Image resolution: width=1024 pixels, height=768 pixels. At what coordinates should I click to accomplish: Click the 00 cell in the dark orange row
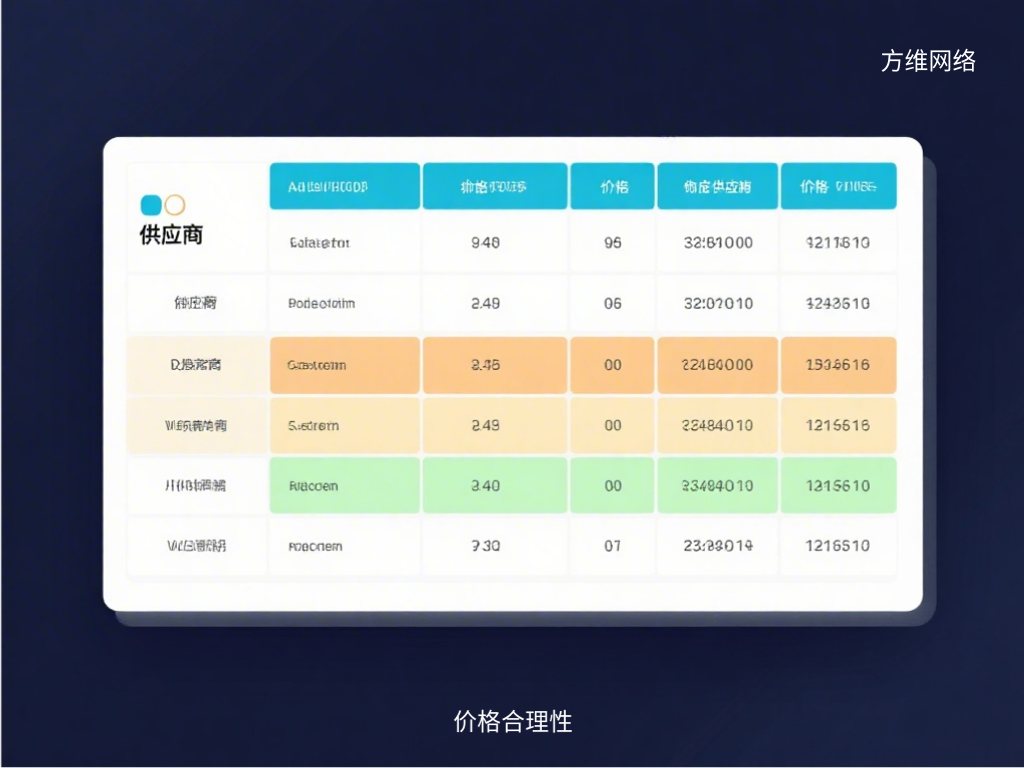(x=613, y=365)
